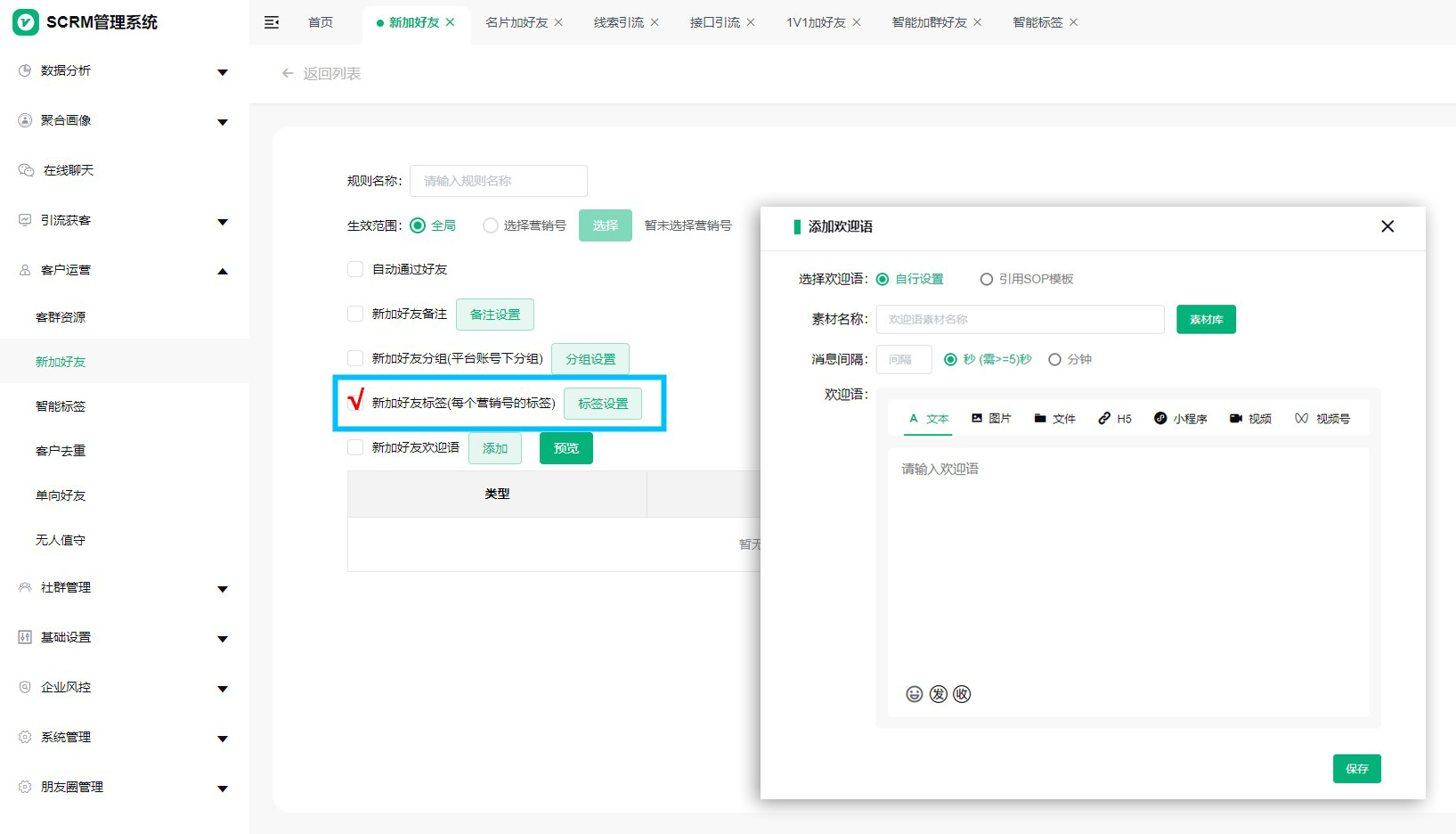Click the 备注设置 button

[x=495, y=315]
